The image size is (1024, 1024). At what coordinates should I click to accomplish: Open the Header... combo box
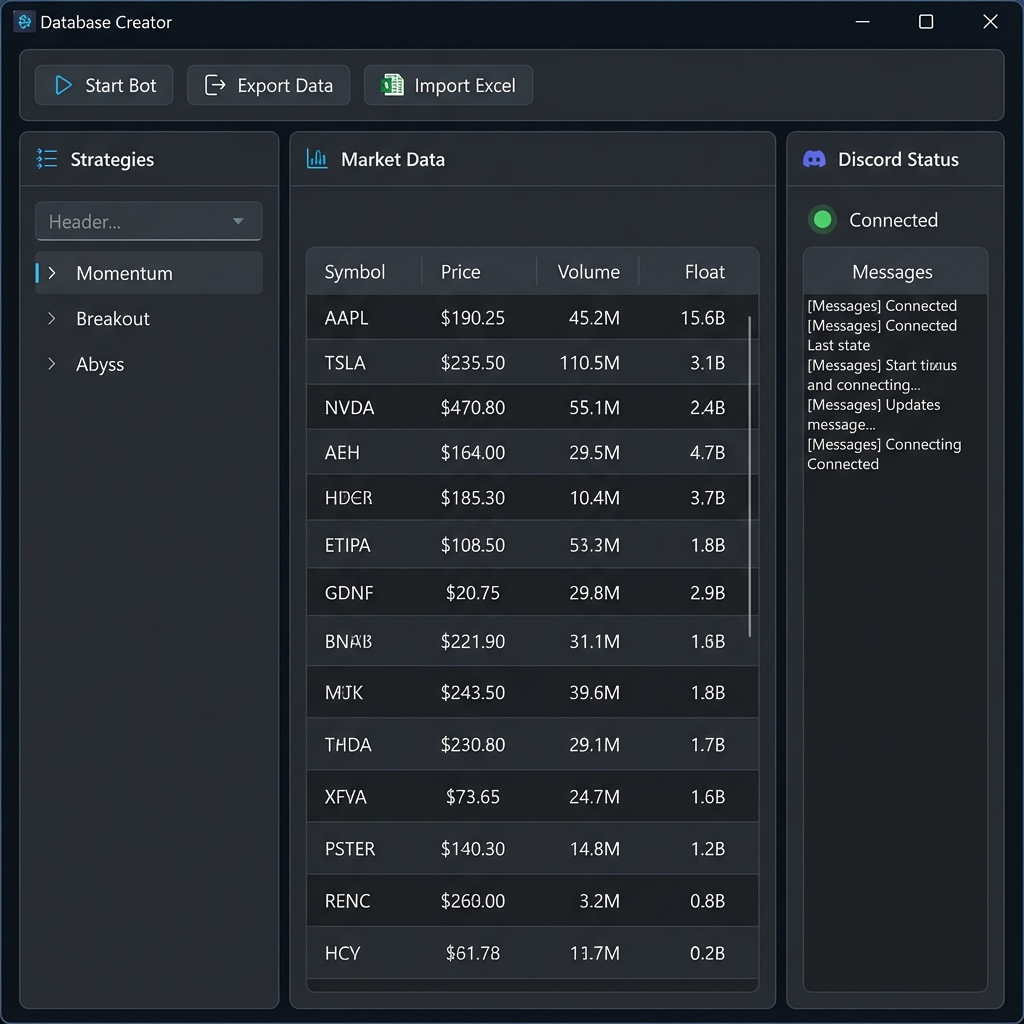point(149,221)
